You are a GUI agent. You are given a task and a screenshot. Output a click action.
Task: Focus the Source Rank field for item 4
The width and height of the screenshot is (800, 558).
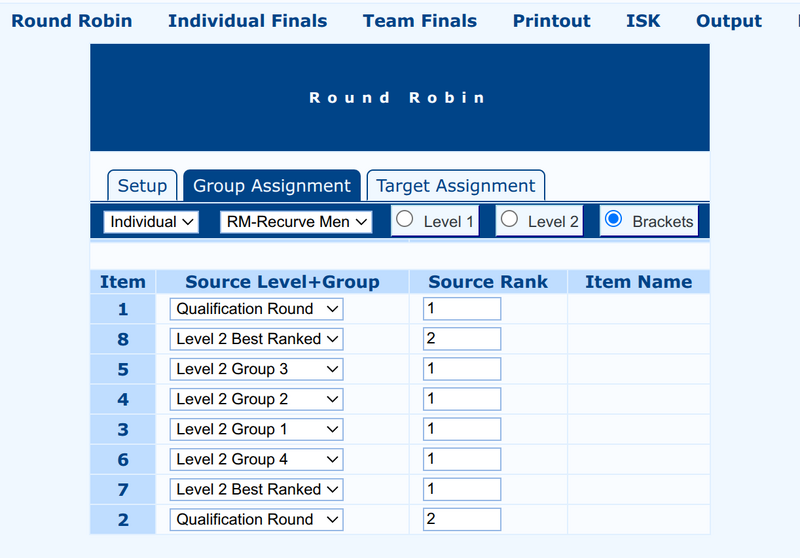point(462,399)
